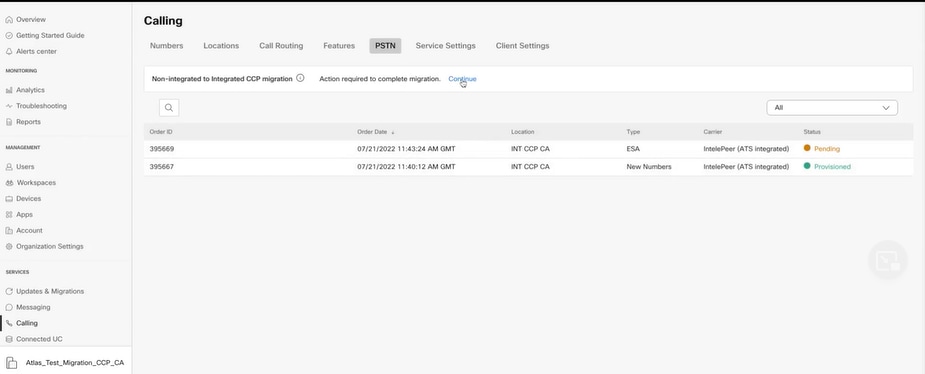
Task: Click Pending status text
Action: (x=827, y=149)
